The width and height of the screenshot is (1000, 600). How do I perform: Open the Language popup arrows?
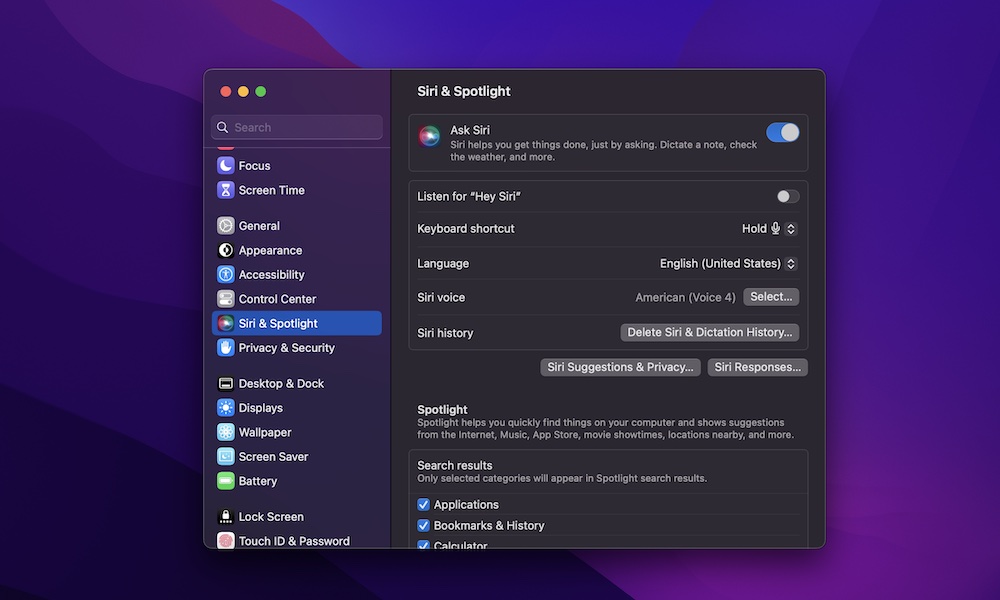791,263
